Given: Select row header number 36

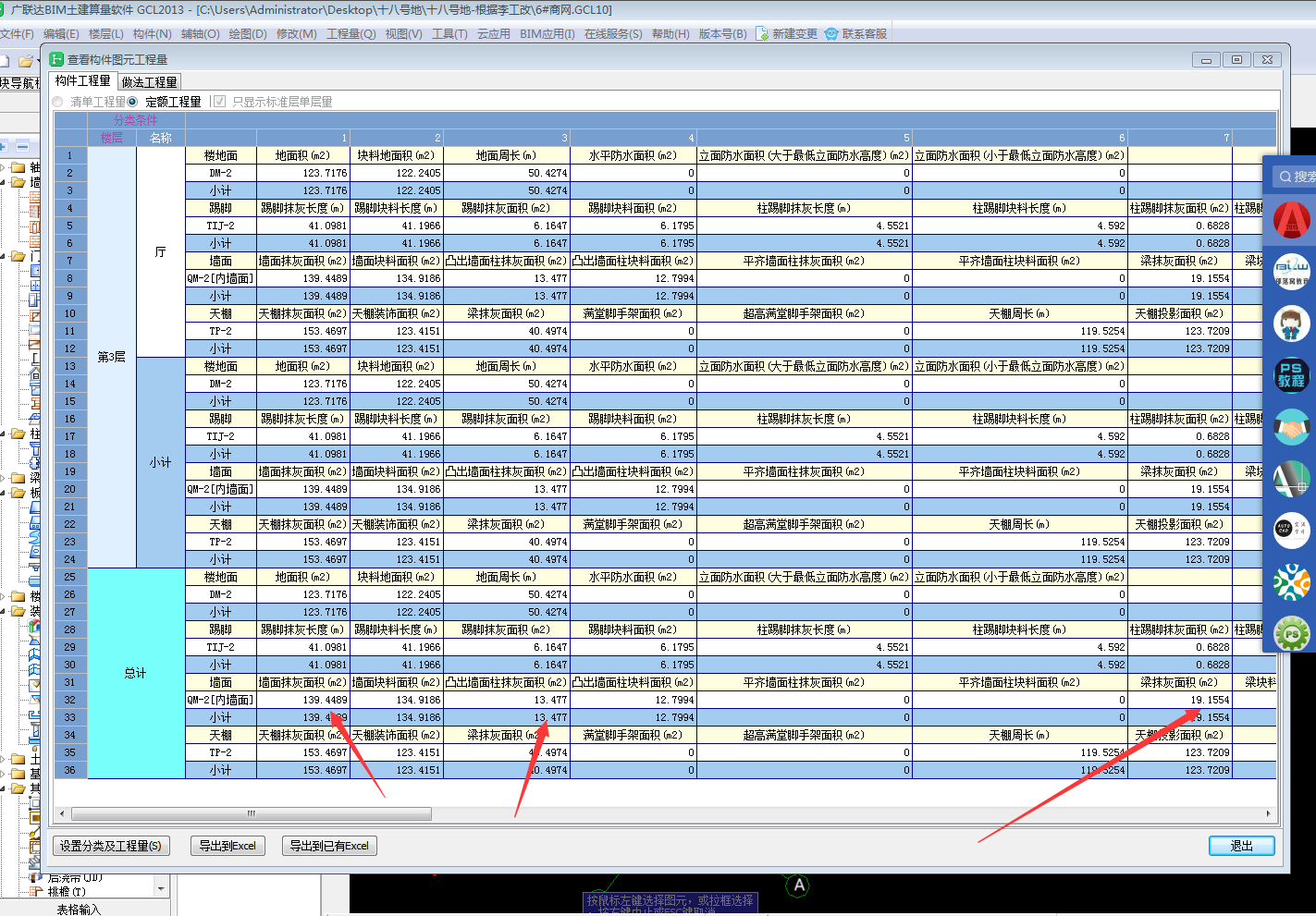Looking at the screenshot, I should pos(70,770).
